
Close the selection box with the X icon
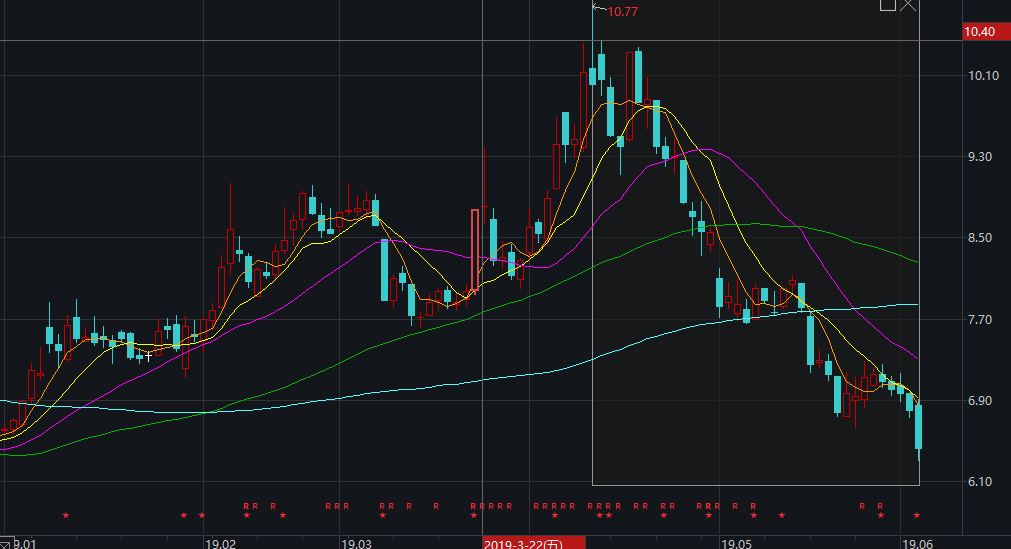[908, 4]
